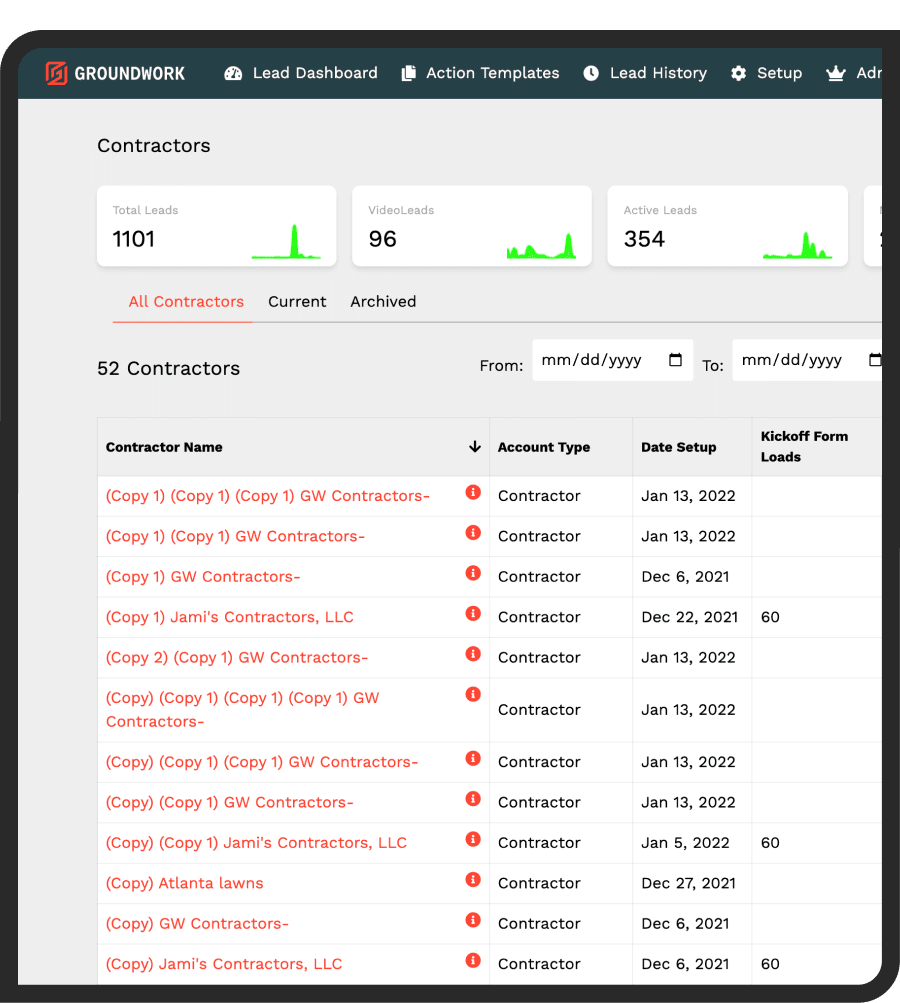Click the Lead History clock icon

592,73
